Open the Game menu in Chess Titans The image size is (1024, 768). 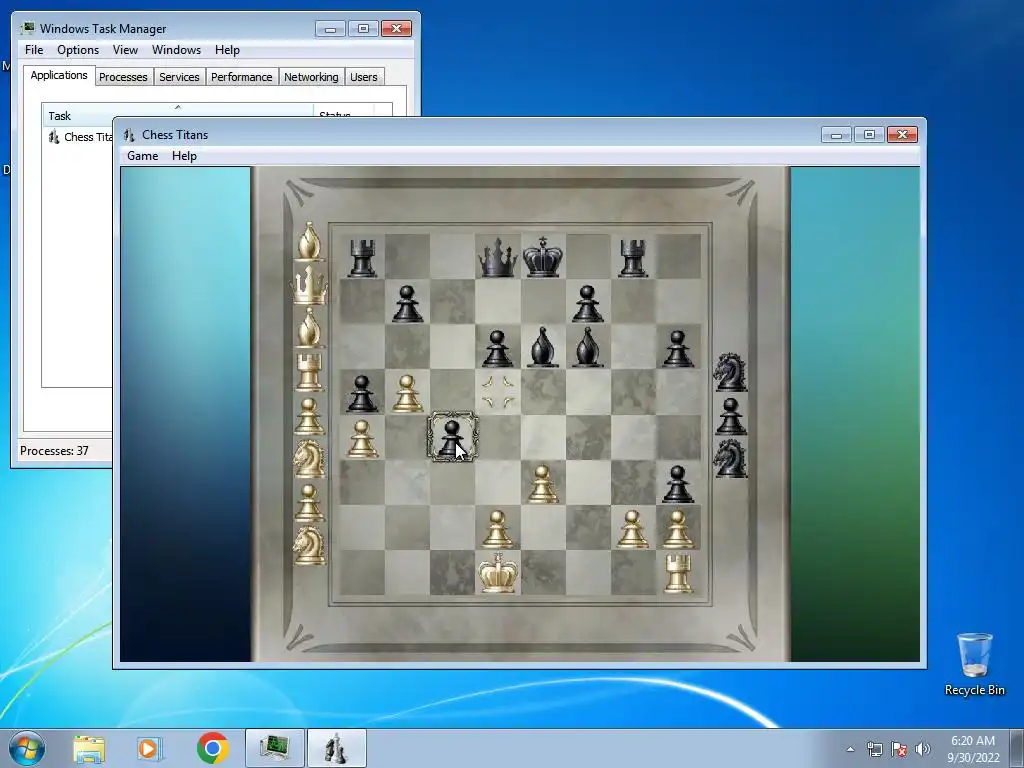pyautogui.click(x=142, y=155)
